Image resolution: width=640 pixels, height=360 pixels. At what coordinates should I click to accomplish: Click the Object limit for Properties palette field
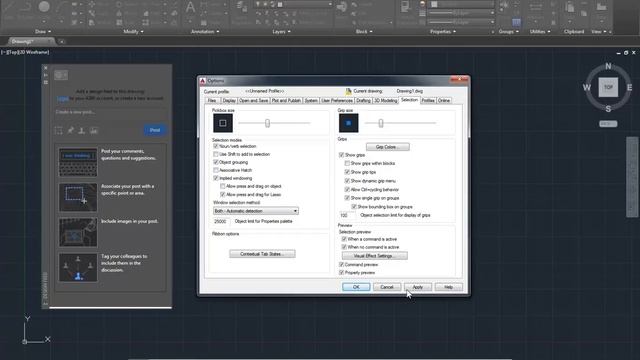pyautogui.click(x=221, y=221)
